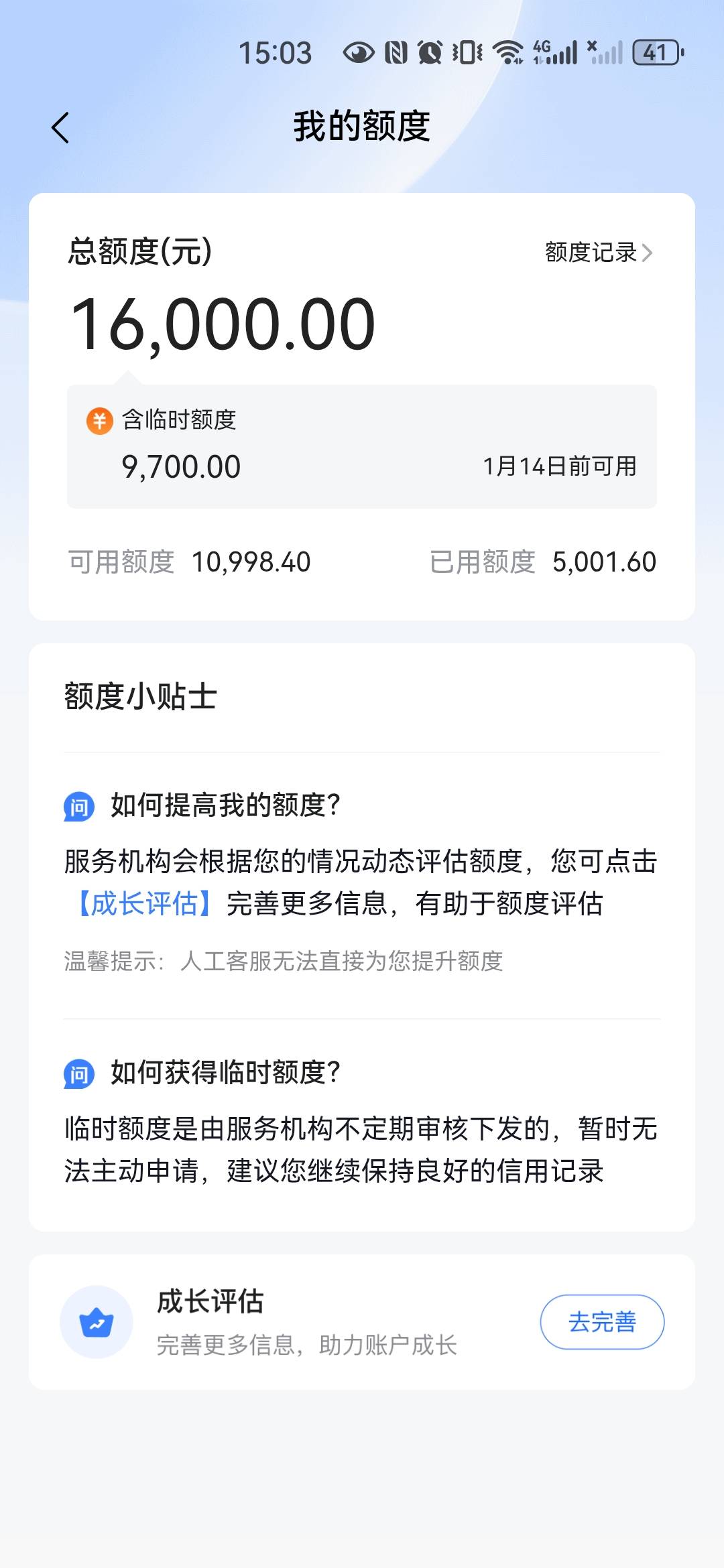This screenshot has height=1568, width=724.
Task: Tap the NFC icon in status bar
Action: [396, 52]
